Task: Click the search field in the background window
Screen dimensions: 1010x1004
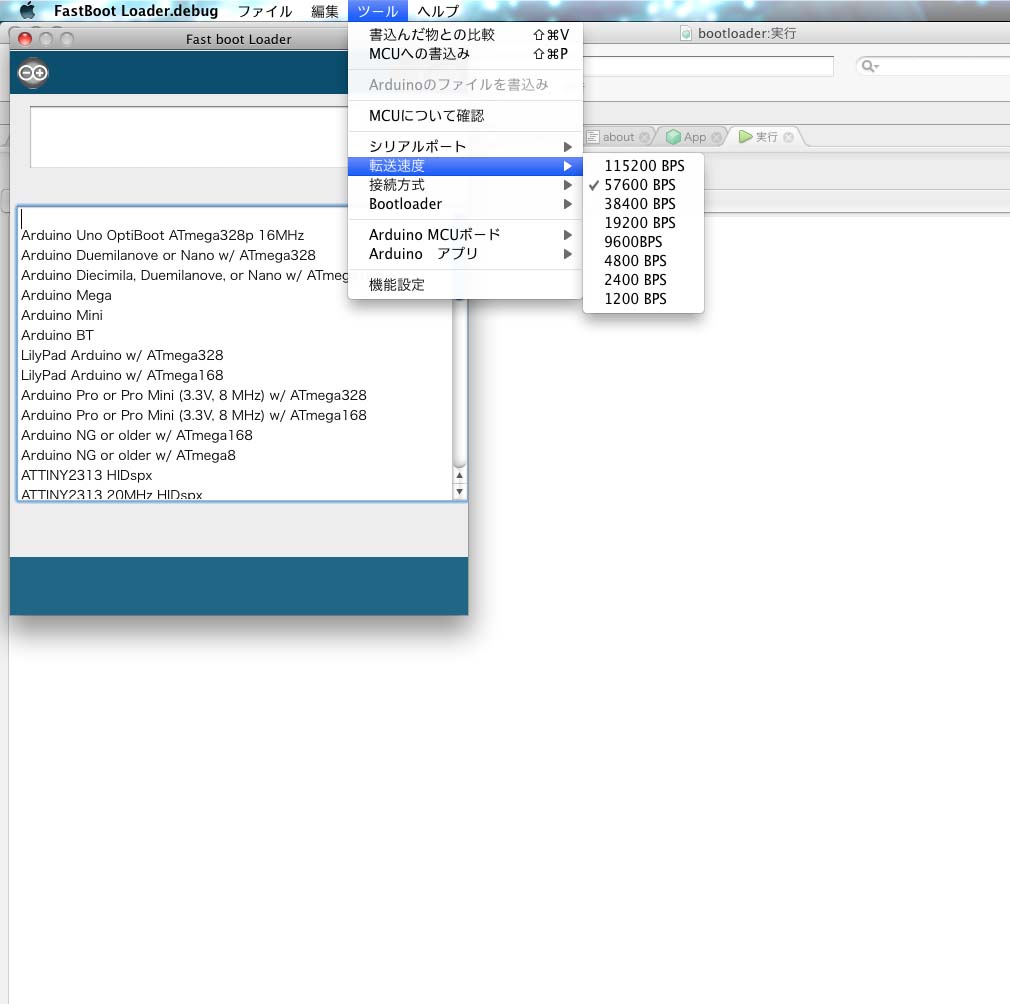Action: point(934,66)
